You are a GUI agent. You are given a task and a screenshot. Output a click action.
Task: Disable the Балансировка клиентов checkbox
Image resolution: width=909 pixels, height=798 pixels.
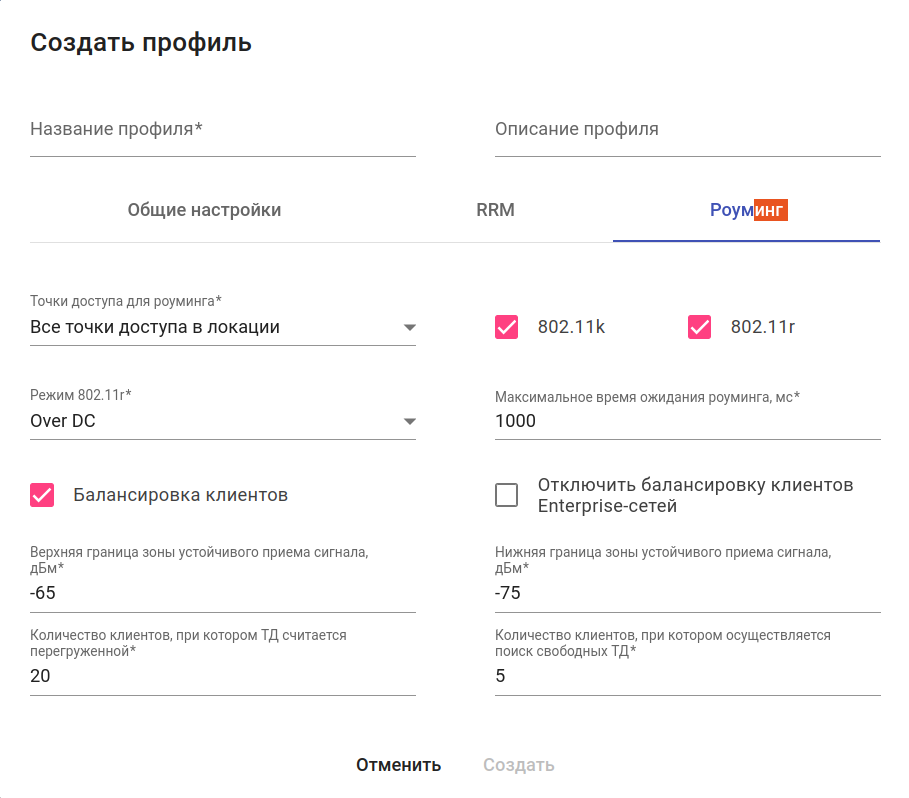point(42,495)
